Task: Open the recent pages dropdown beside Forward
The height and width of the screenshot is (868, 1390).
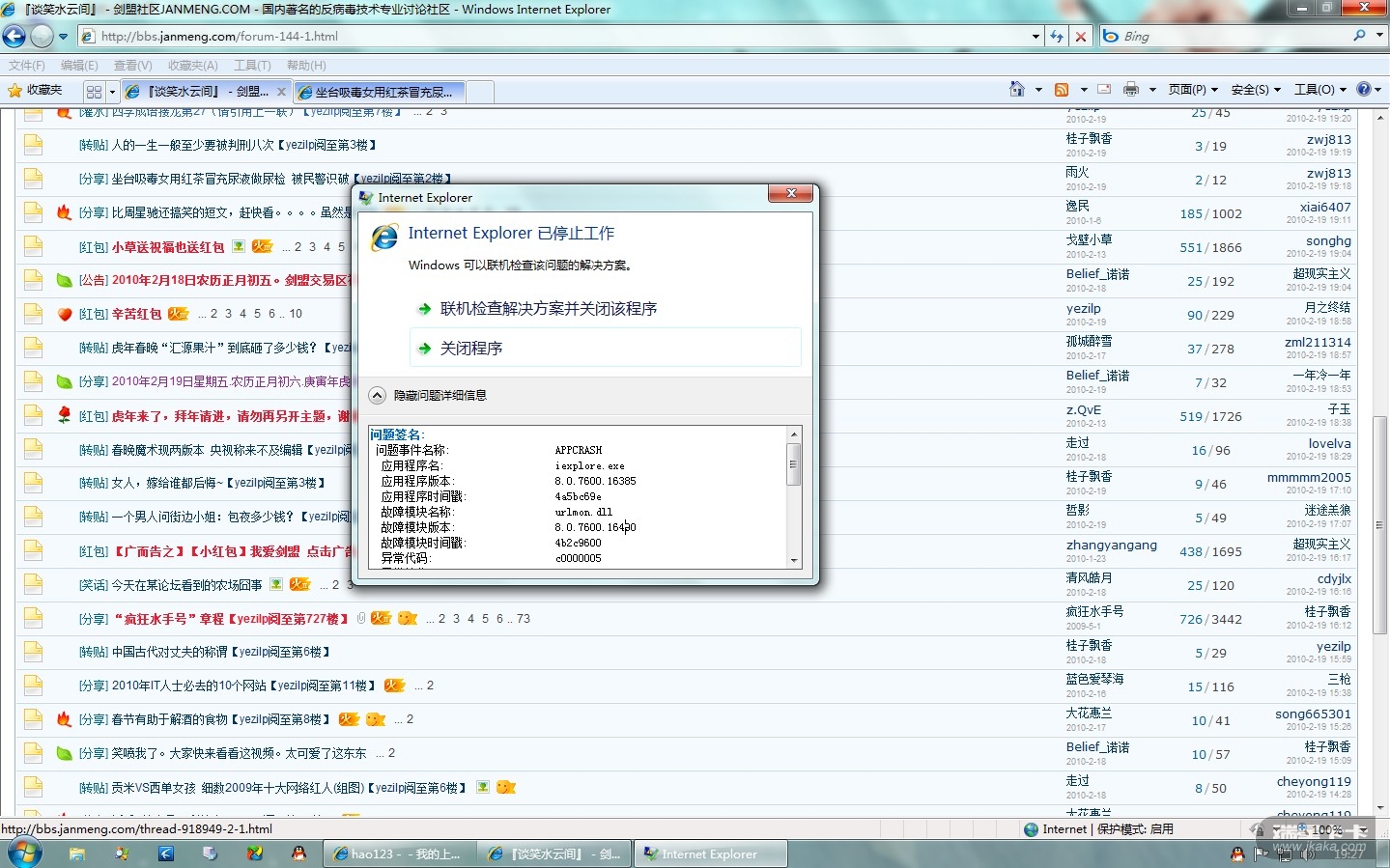Action: pyautogui.click(x=64, y=37)
